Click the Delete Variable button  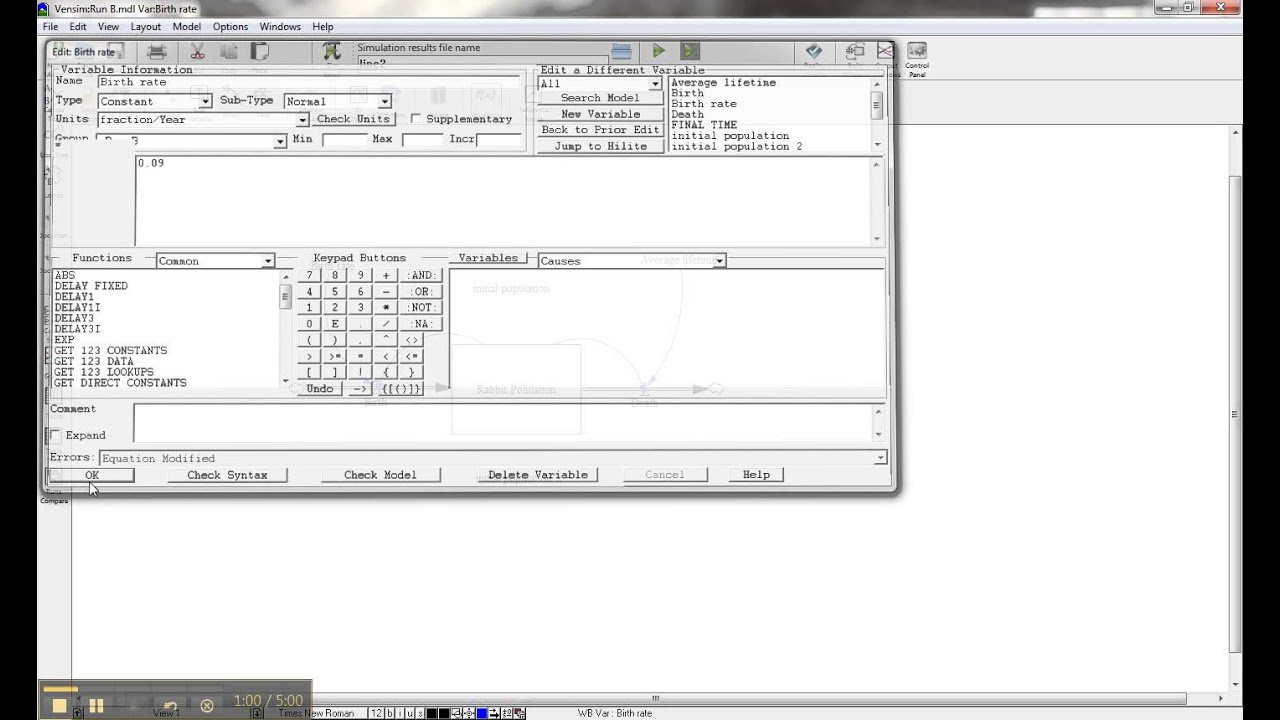tap(538, 475)
